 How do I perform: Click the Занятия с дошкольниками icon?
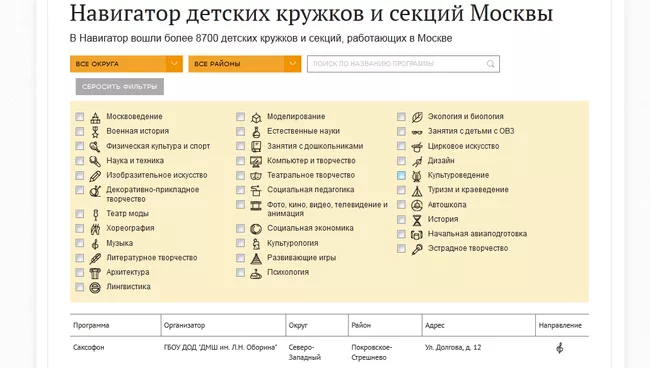pos(256,147)
